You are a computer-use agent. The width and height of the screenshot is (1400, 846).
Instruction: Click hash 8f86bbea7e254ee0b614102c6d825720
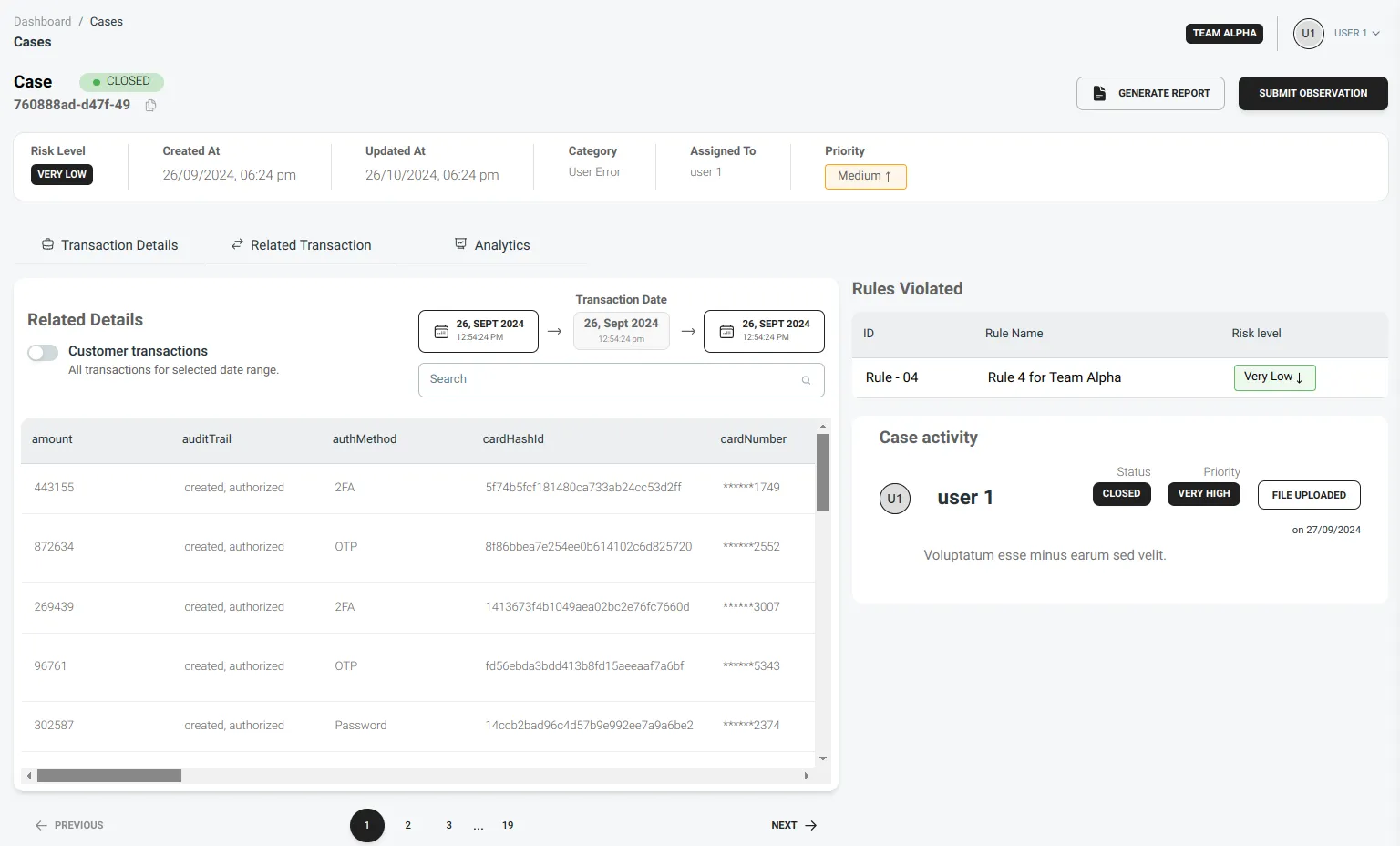pos(589,547)
